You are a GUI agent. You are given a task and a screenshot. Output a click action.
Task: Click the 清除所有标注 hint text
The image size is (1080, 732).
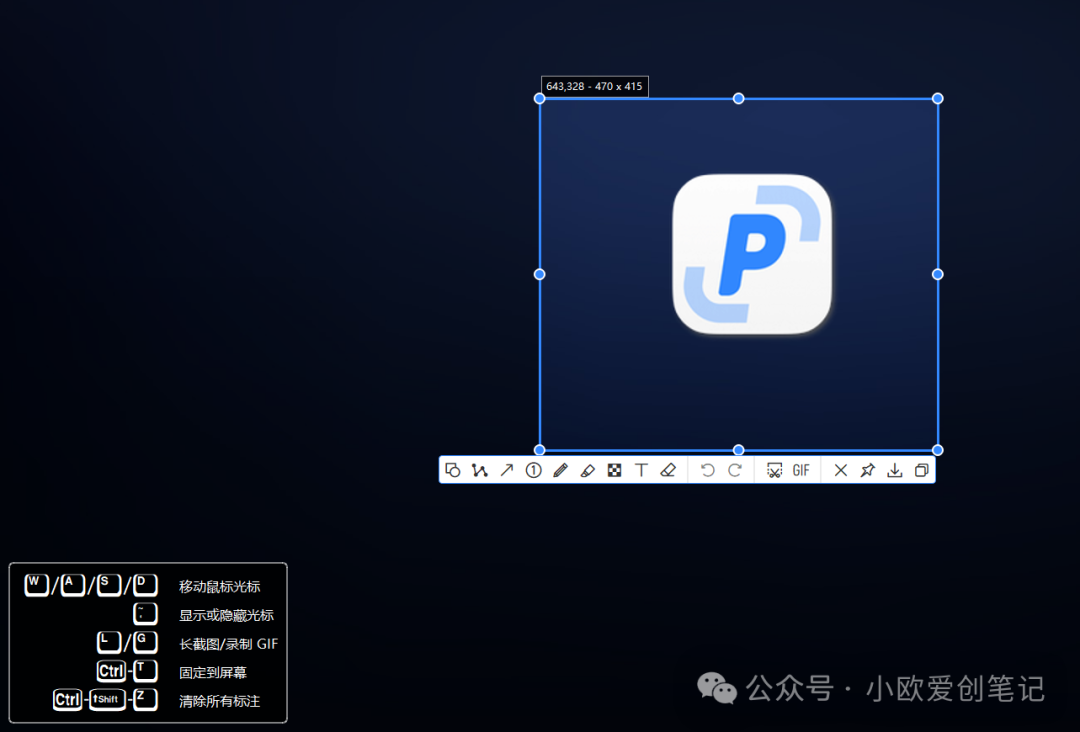click(220, 701)
